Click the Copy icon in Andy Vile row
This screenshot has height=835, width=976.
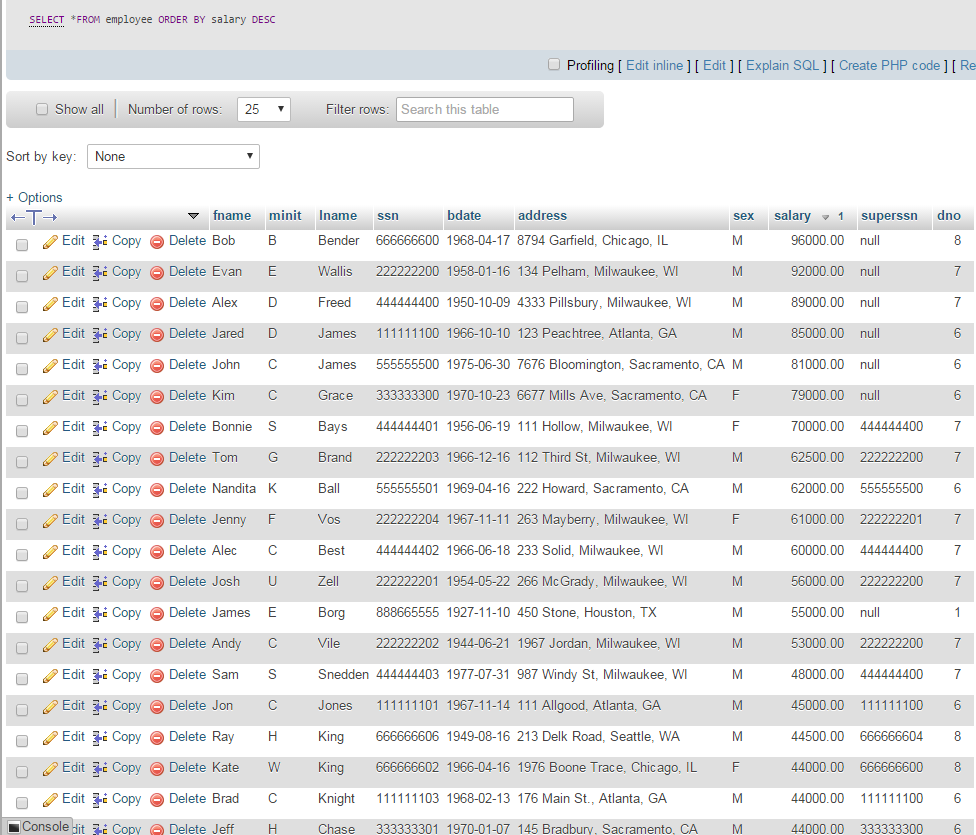tap(100, 644)
